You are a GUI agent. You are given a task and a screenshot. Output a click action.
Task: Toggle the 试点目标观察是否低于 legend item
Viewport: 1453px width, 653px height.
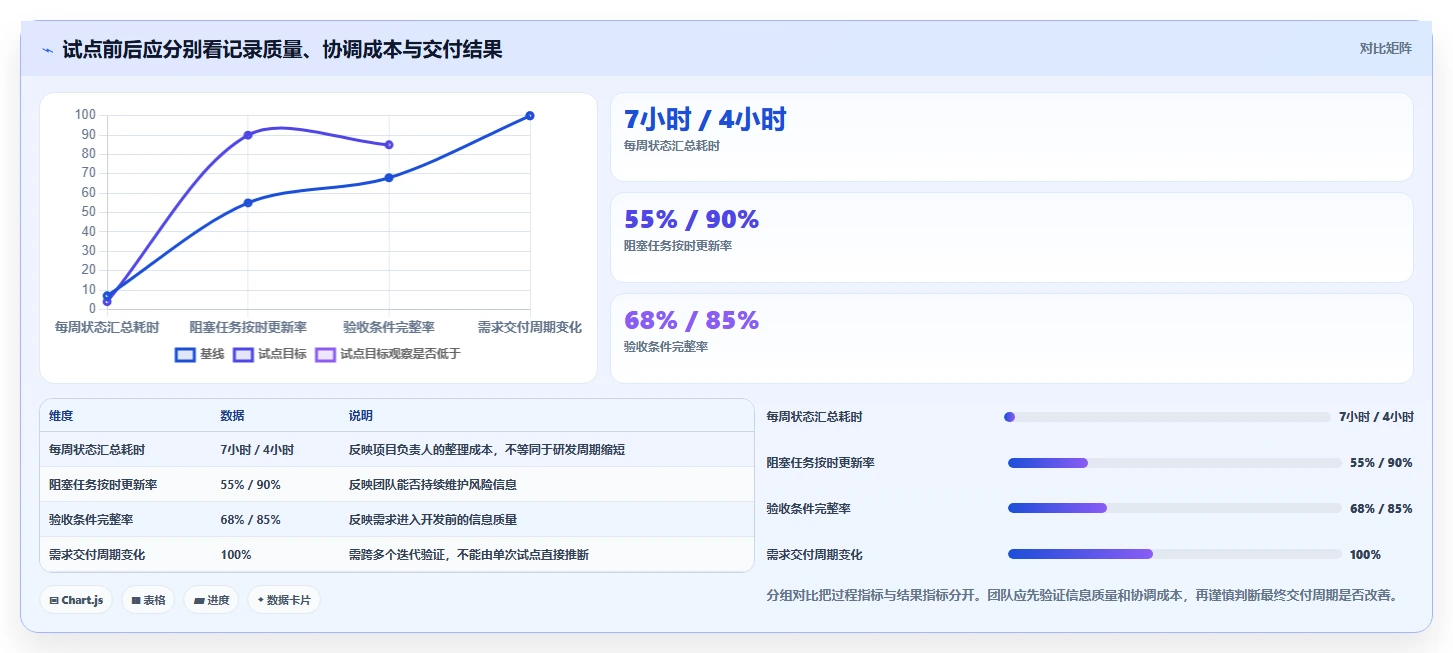point(388,354)
